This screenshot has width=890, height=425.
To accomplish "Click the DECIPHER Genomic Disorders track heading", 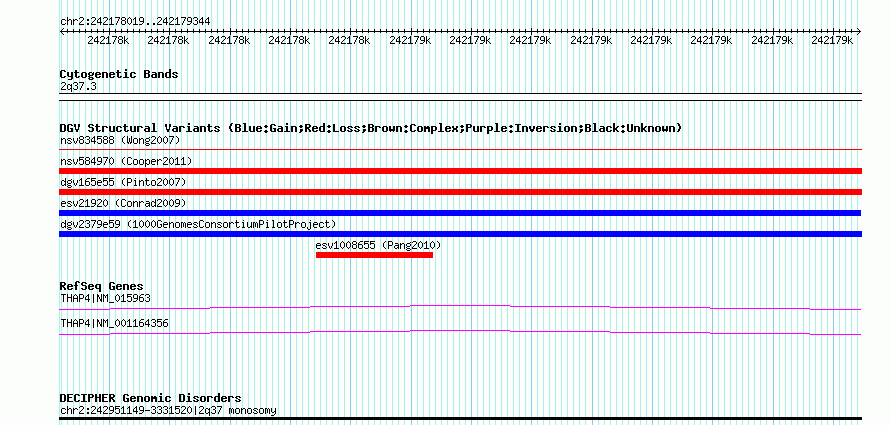I will pos(150,398).
